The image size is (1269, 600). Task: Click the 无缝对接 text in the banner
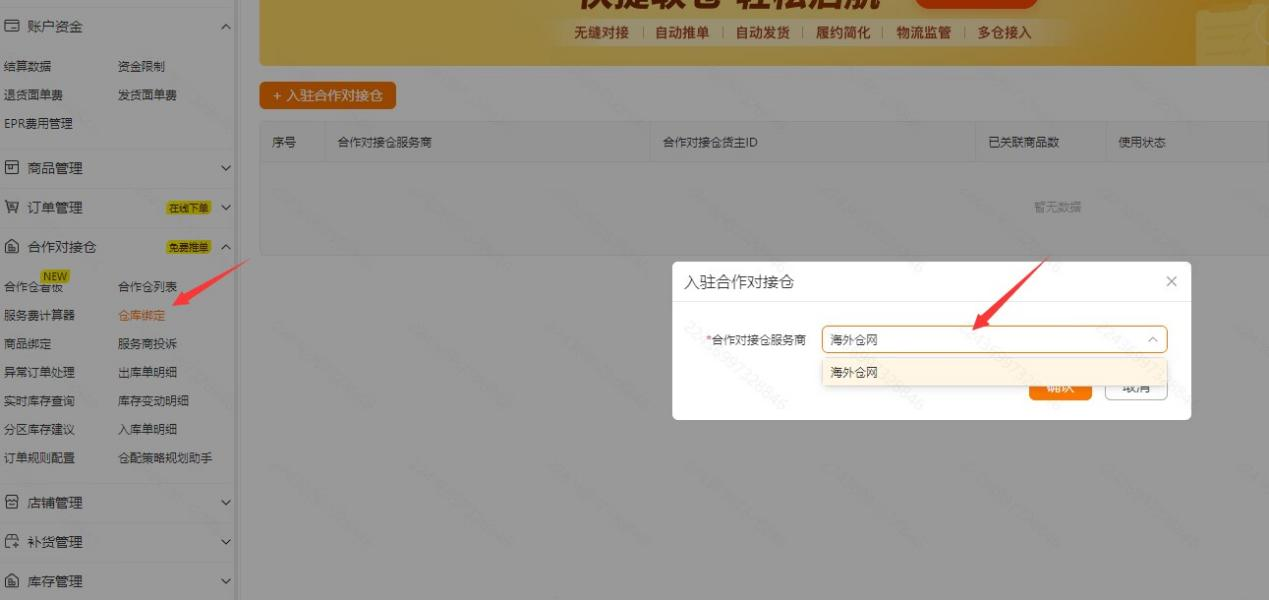click(602, 33)
